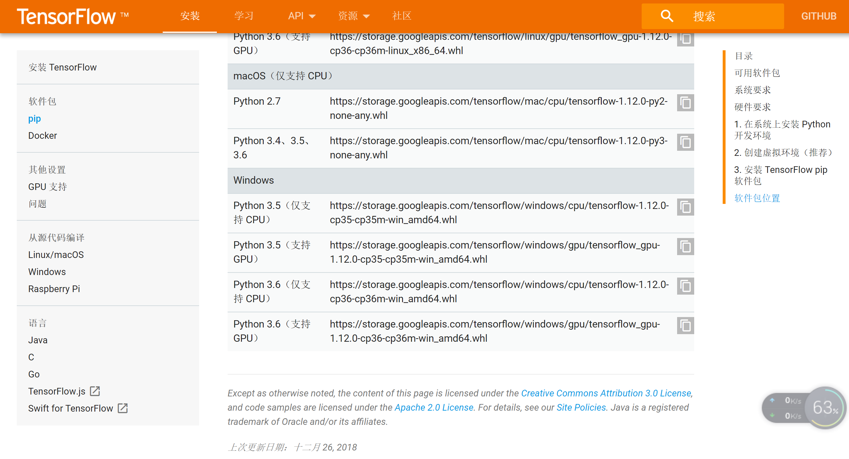Open Windows source build page in sidebar
This screenshot has width=849, height=459.
47,272
